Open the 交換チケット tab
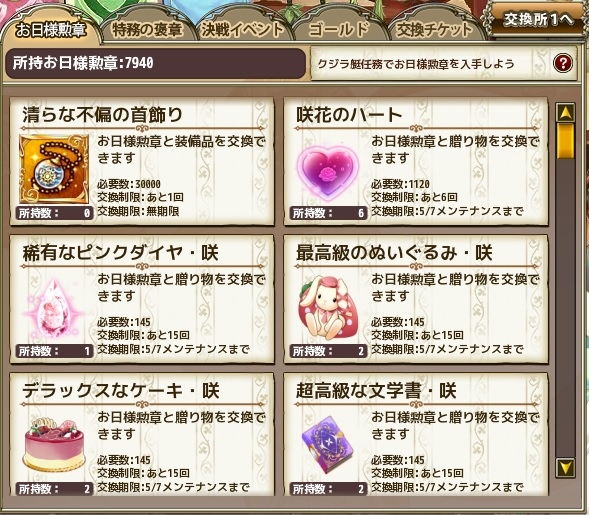The image size is (589, 515). click(x=434, y=29)
